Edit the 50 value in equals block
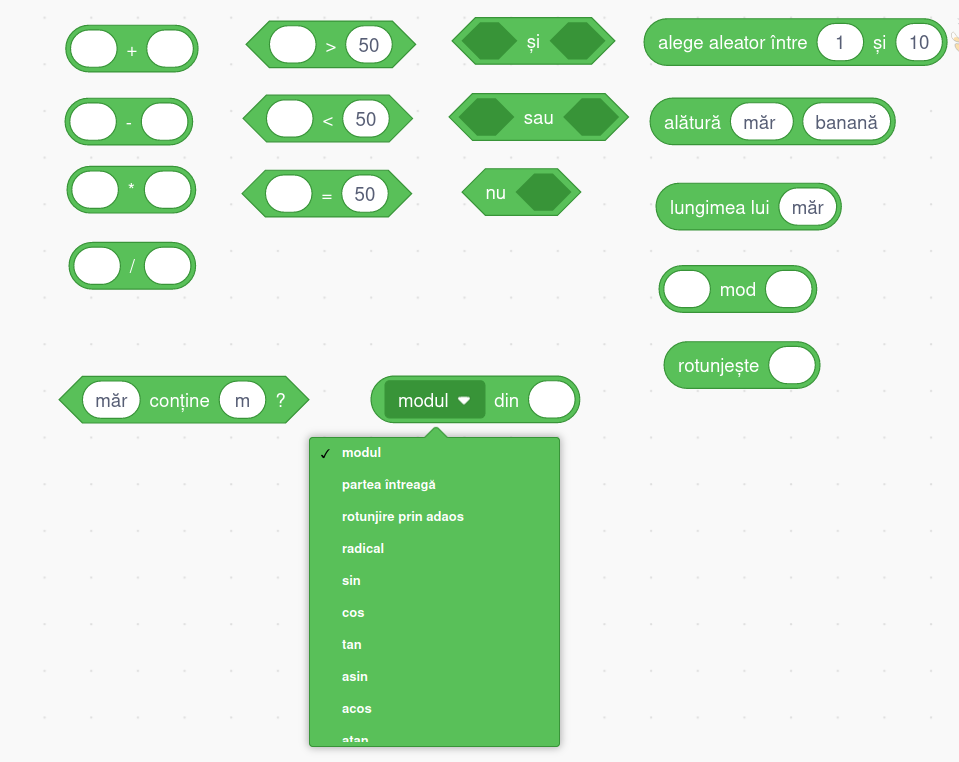This screenshot has height=762, width=959. point(364,194)
